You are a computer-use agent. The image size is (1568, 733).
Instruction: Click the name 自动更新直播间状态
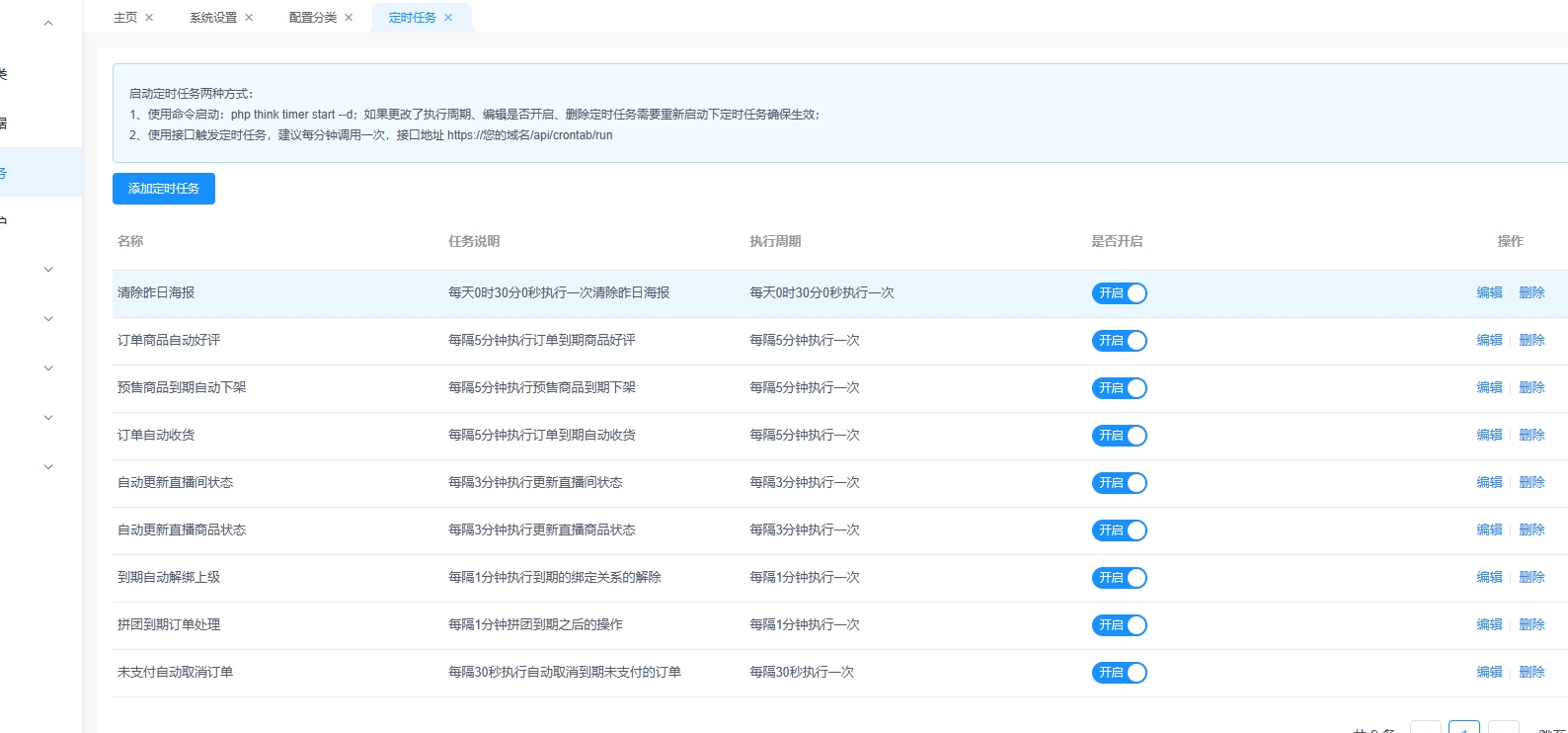[x=175, y=482]
